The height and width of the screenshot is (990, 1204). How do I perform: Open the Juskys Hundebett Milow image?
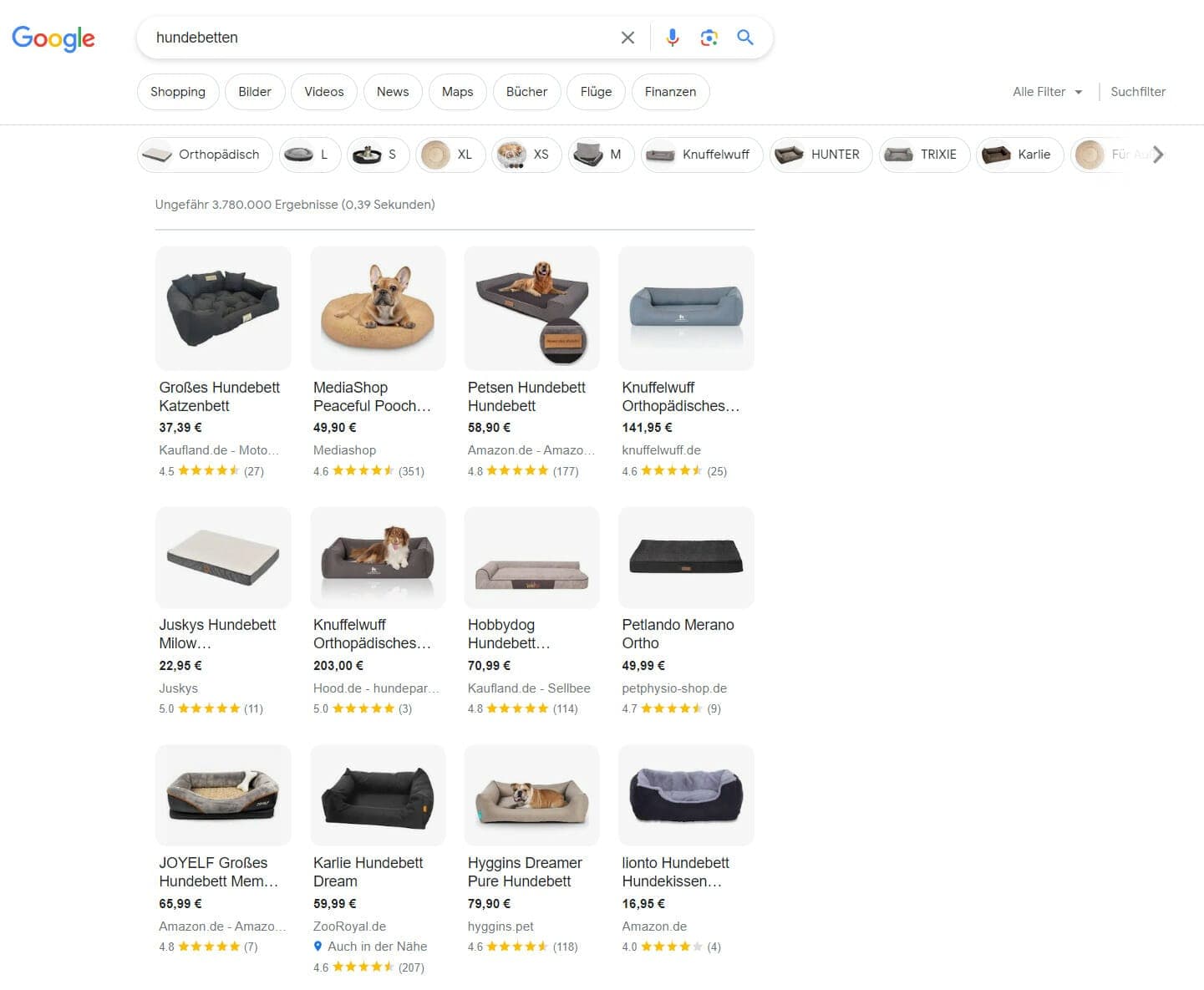[223, 557]
